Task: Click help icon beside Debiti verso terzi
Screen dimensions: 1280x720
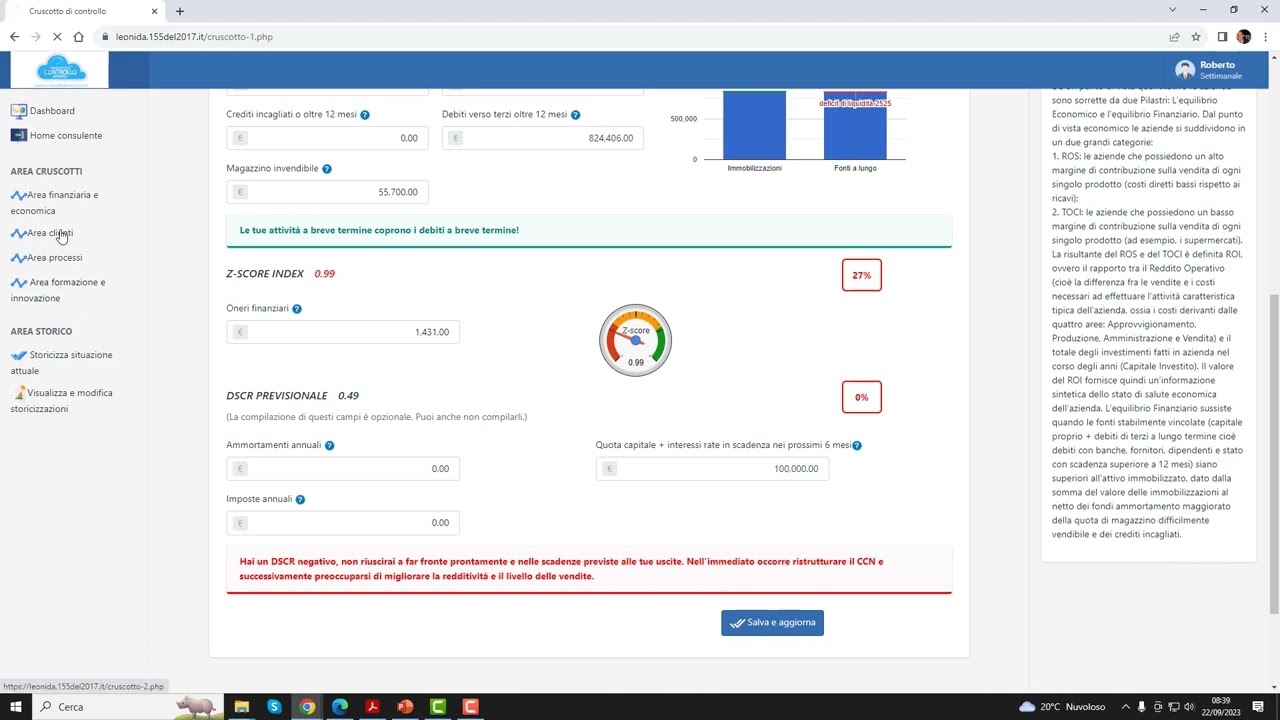Action: coord(576,115)
